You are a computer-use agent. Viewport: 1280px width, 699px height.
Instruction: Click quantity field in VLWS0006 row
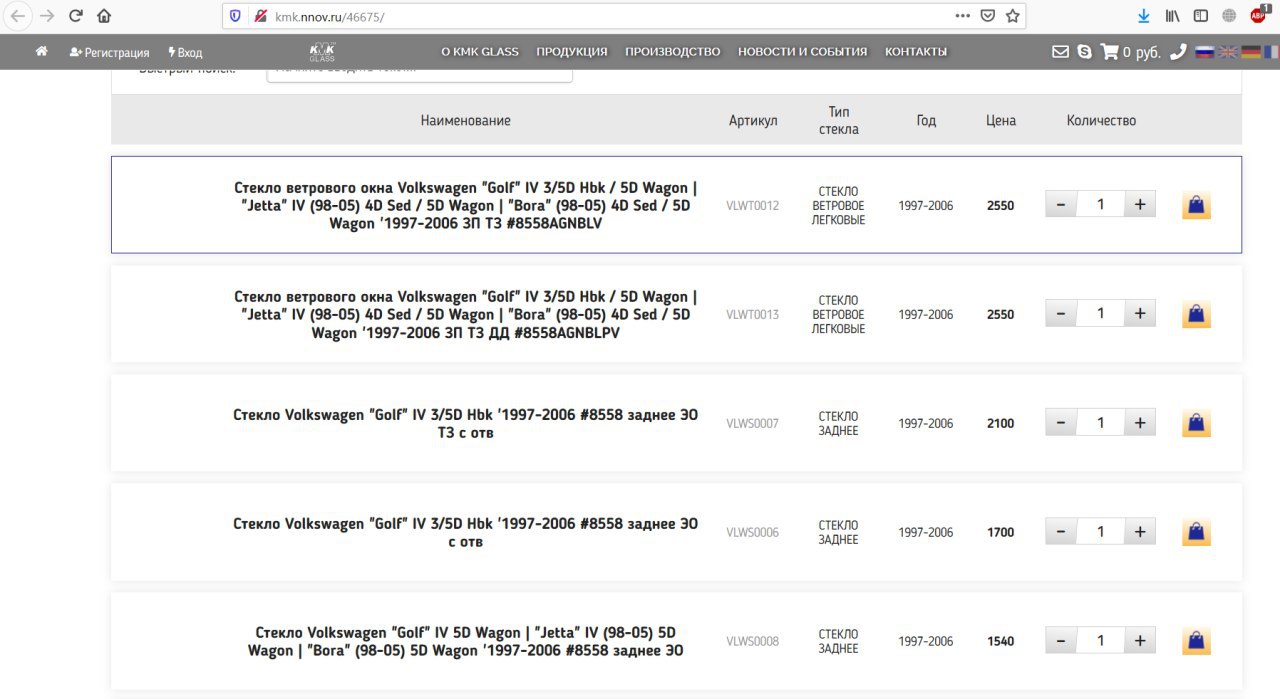(1100, 532)
